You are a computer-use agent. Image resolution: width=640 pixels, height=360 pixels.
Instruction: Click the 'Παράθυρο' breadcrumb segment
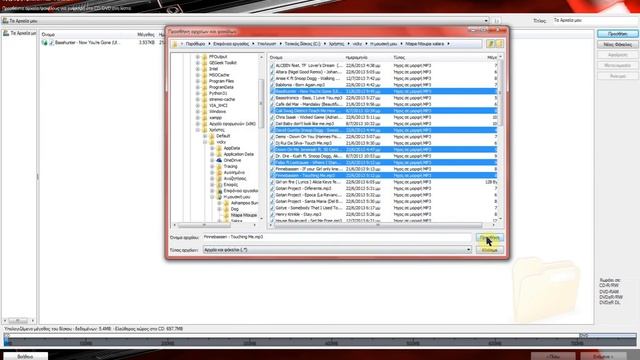click(195, 44)
